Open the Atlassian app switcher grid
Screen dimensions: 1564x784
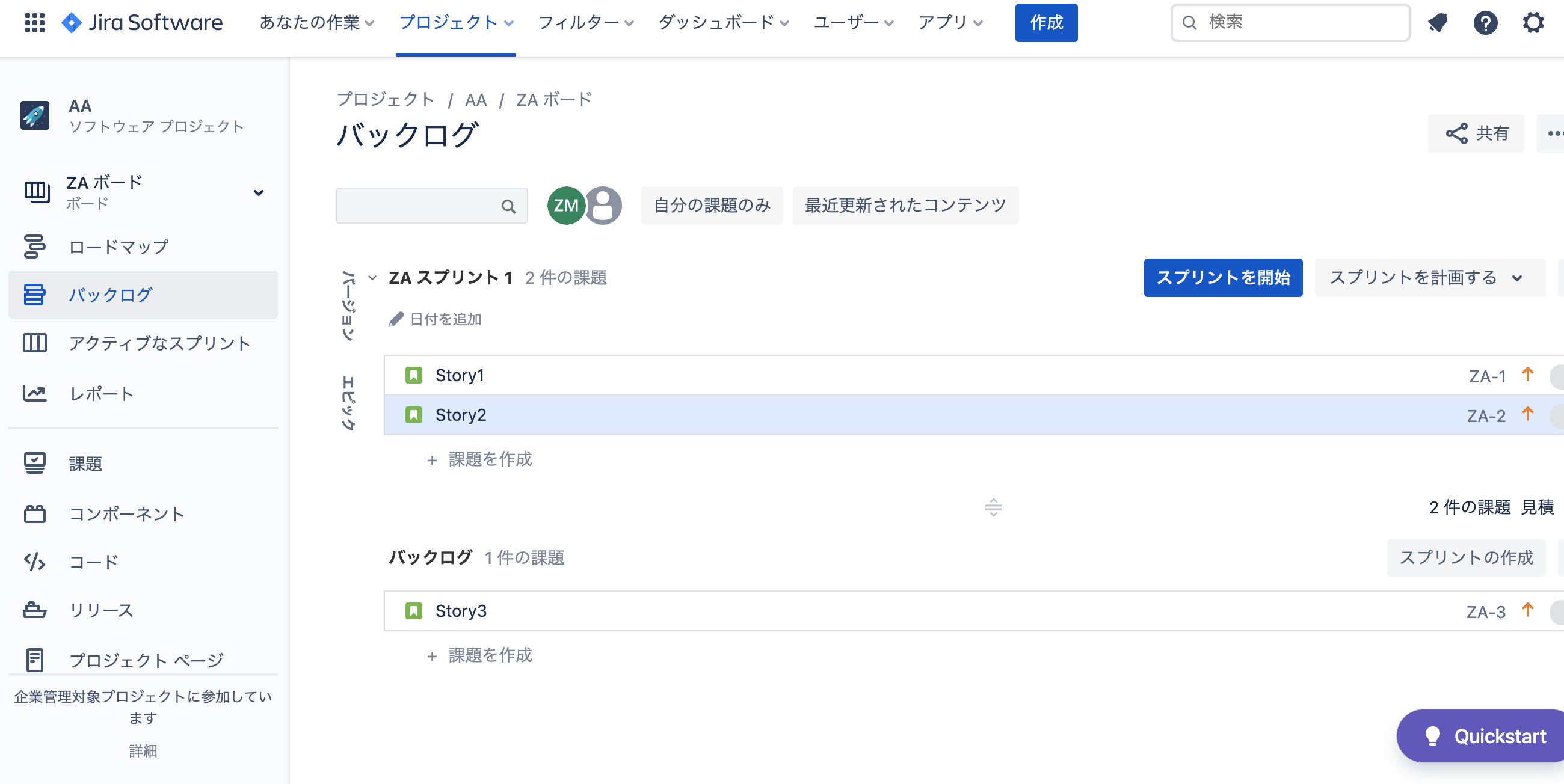point(35,22)
